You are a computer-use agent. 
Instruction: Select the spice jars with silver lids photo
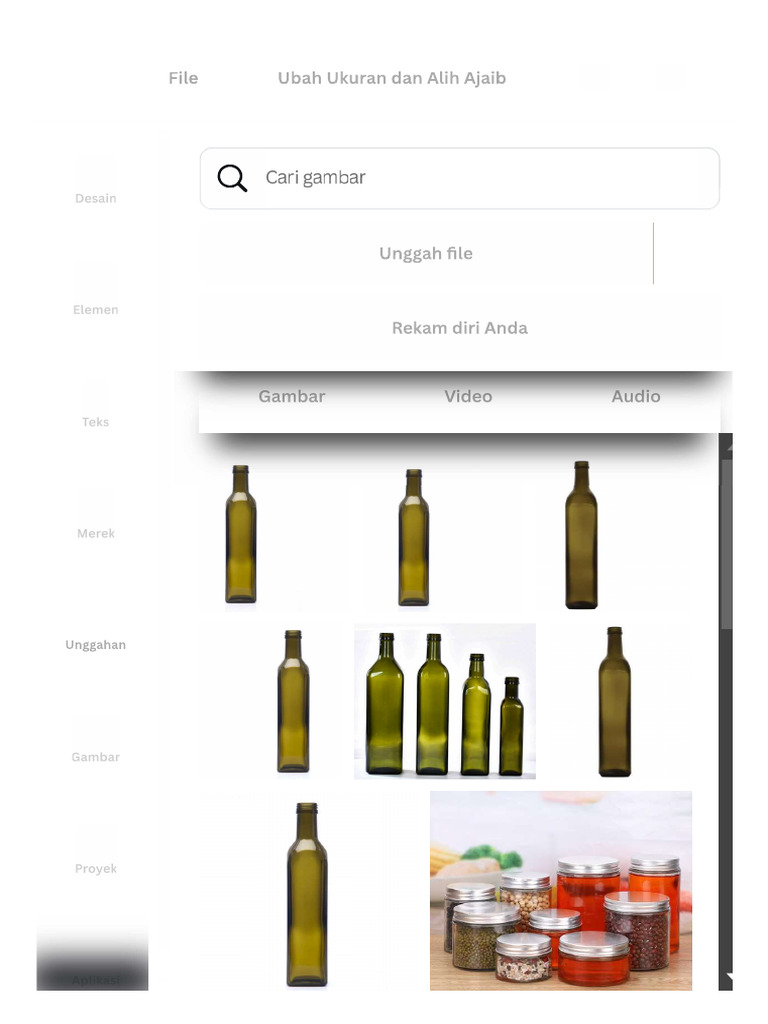[561, 891]
